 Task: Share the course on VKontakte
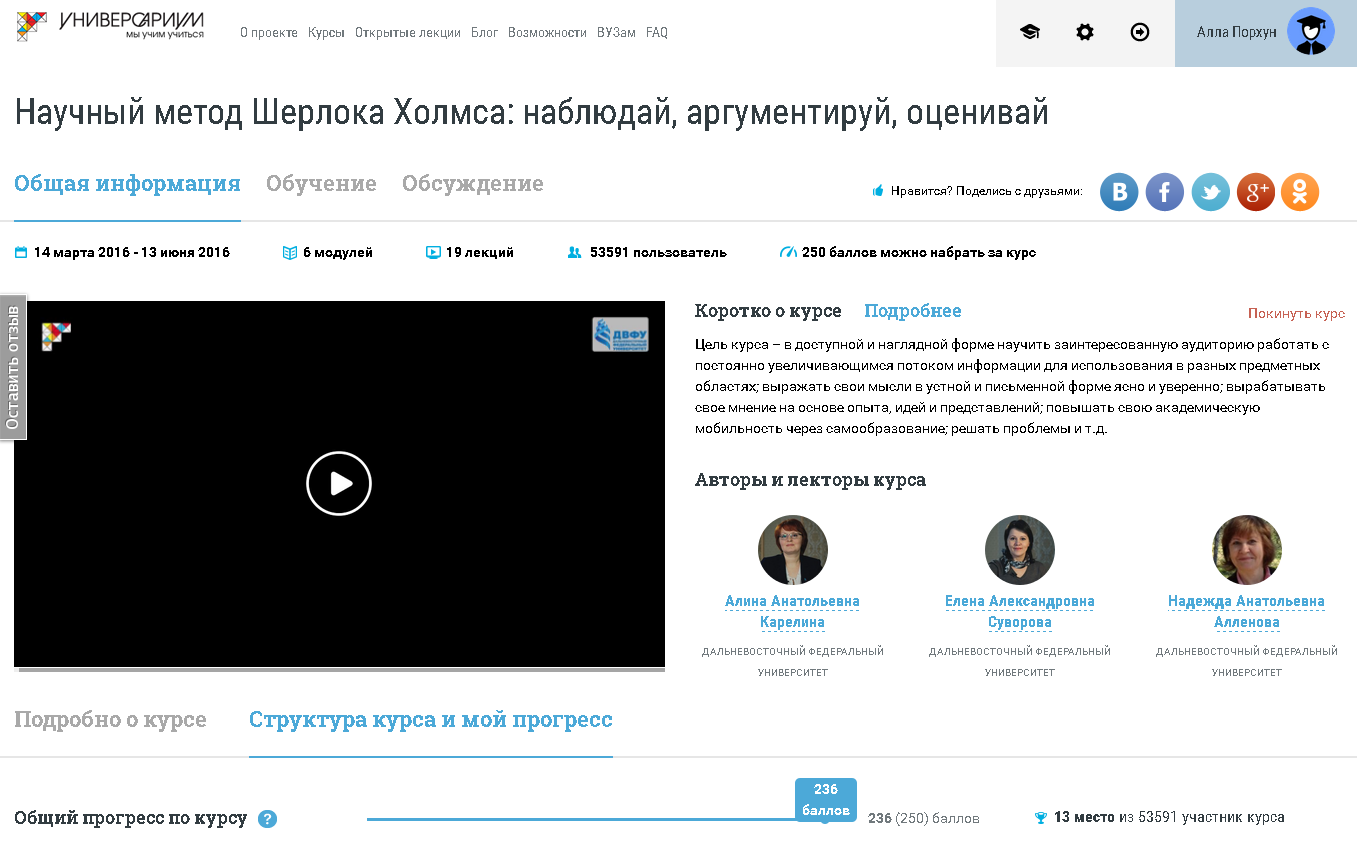(1119, 192)
